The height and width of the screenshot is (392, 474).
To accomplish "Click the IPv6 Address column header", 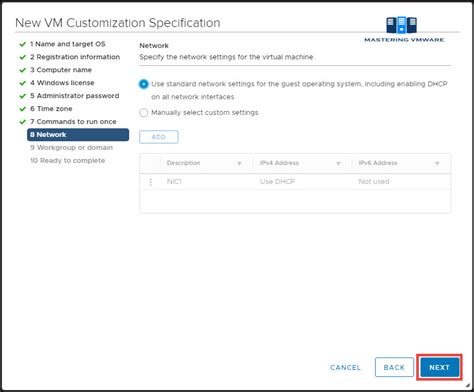I will [x=378, y=163].
